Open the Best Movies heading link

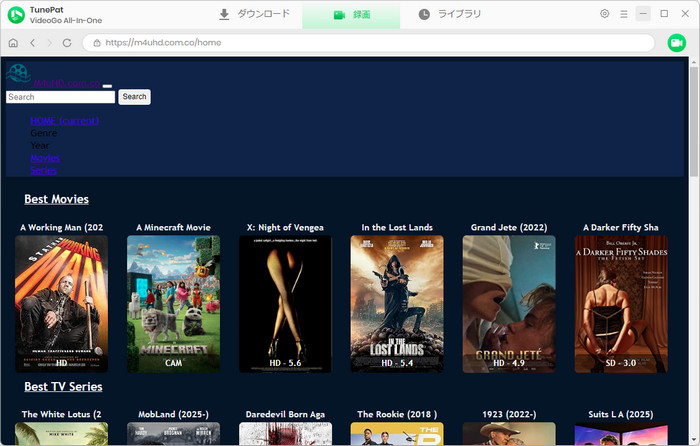click(x=57, y=199)
